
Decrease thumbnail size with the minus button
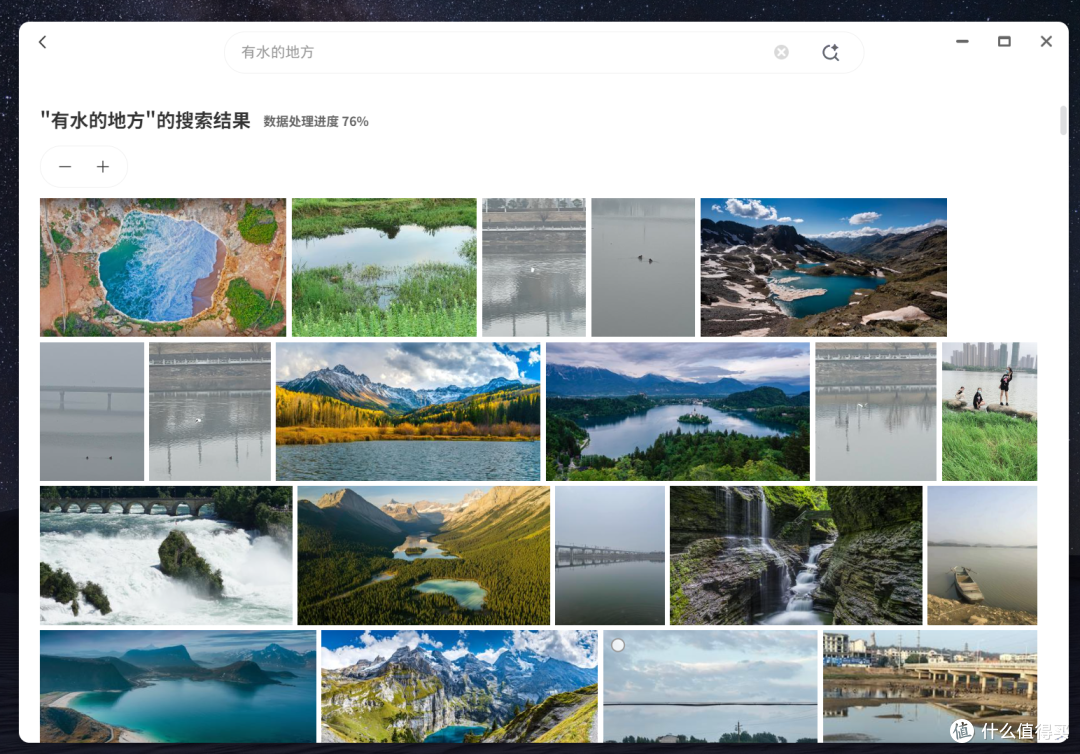pyautogui.click(x=65, y=167)
